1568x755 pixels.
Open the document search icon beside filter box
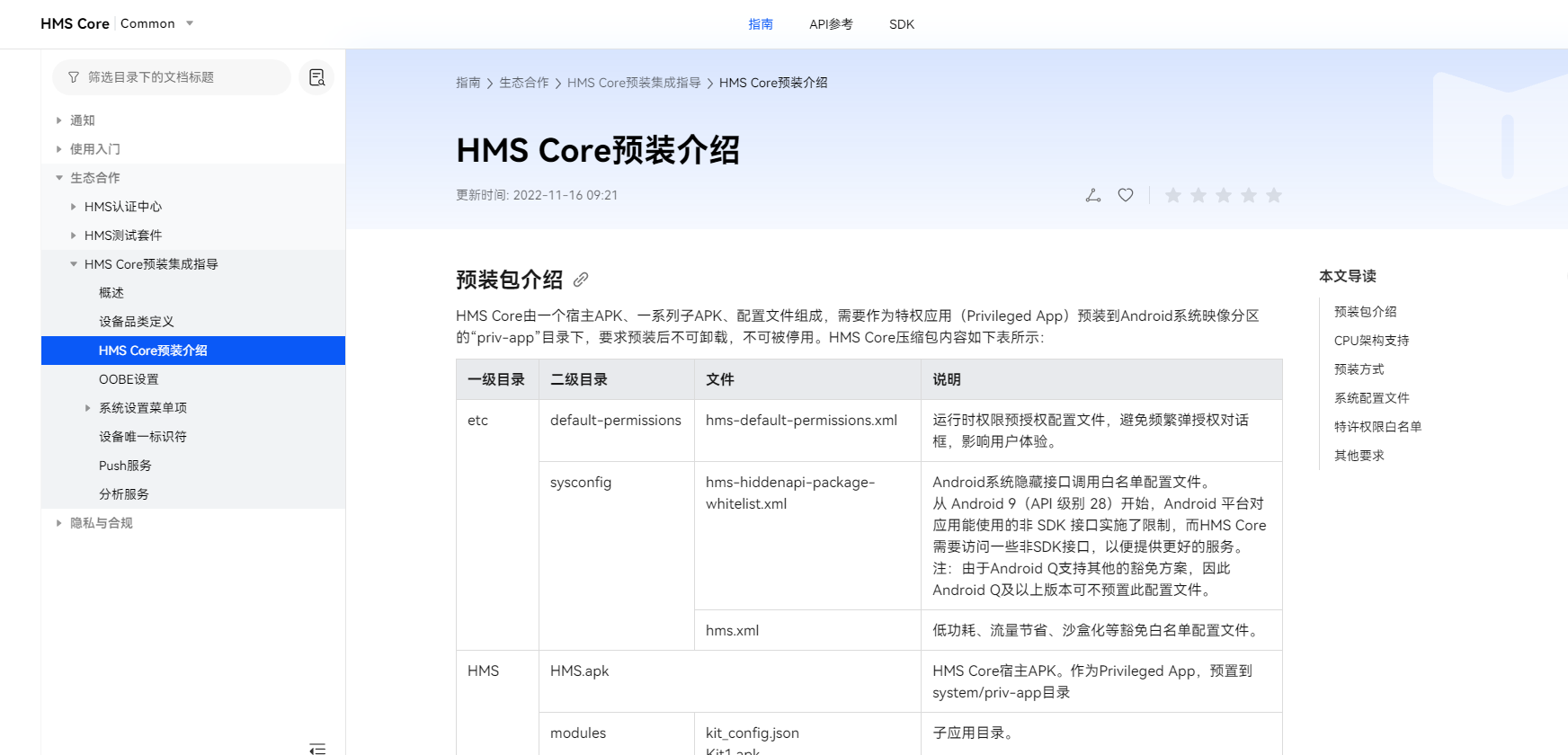coord(316,77)
